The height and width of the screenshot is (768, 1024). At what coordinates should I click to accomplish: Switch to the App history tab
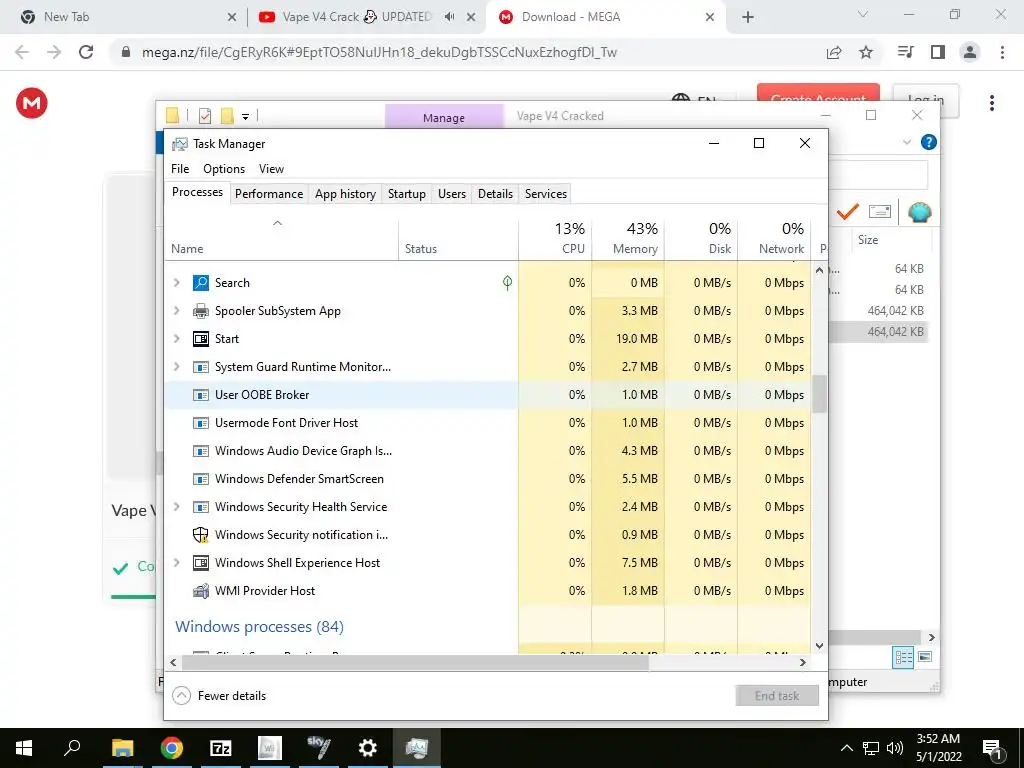point(345,194)
